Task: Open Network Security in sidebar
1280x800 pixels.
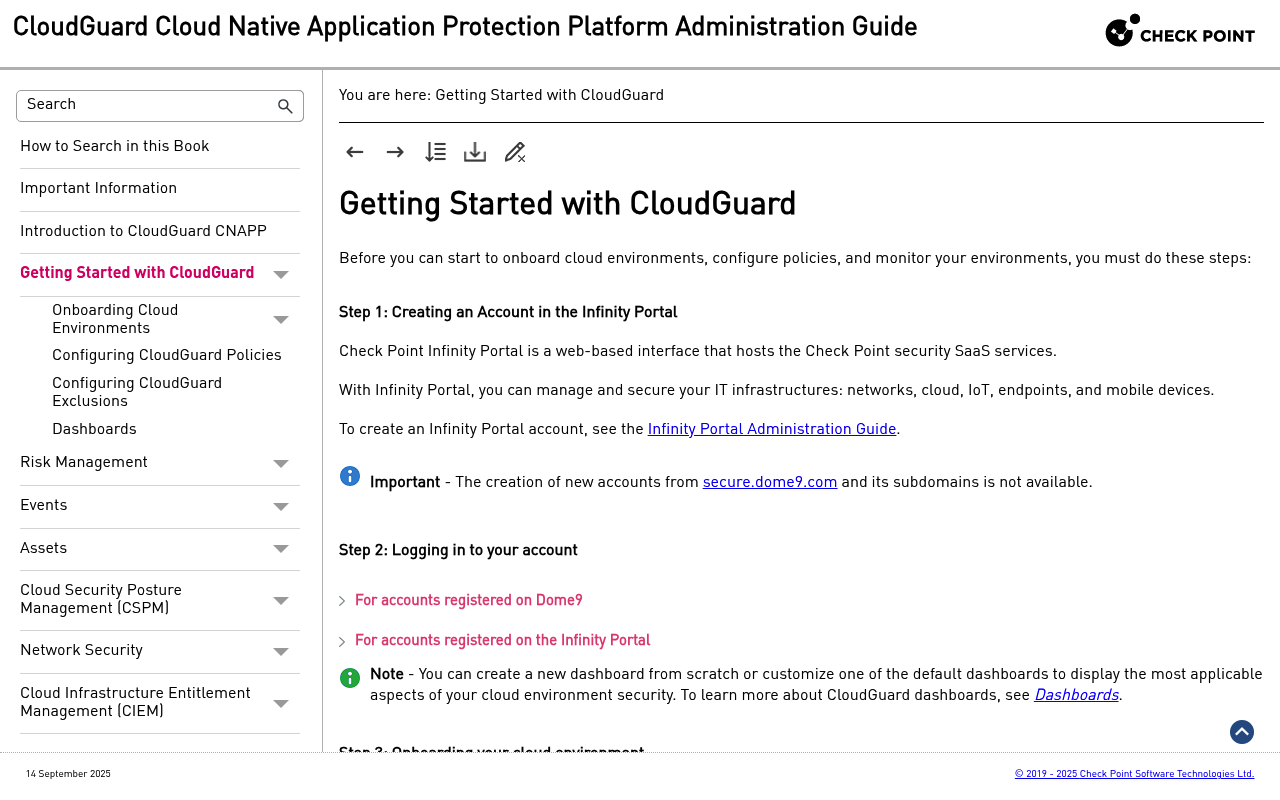Action: click(81, 651)
